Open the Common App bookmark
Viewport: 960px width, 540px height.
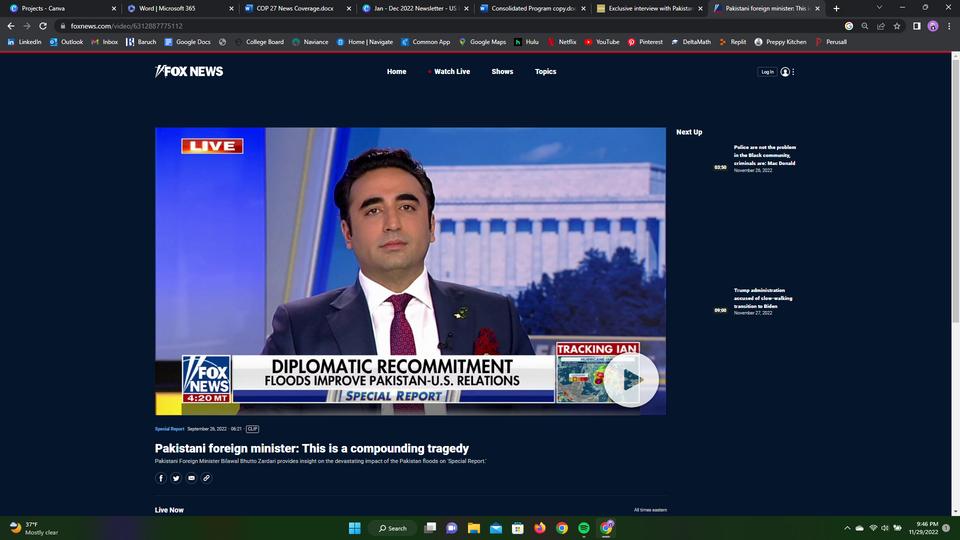[426, 42]
